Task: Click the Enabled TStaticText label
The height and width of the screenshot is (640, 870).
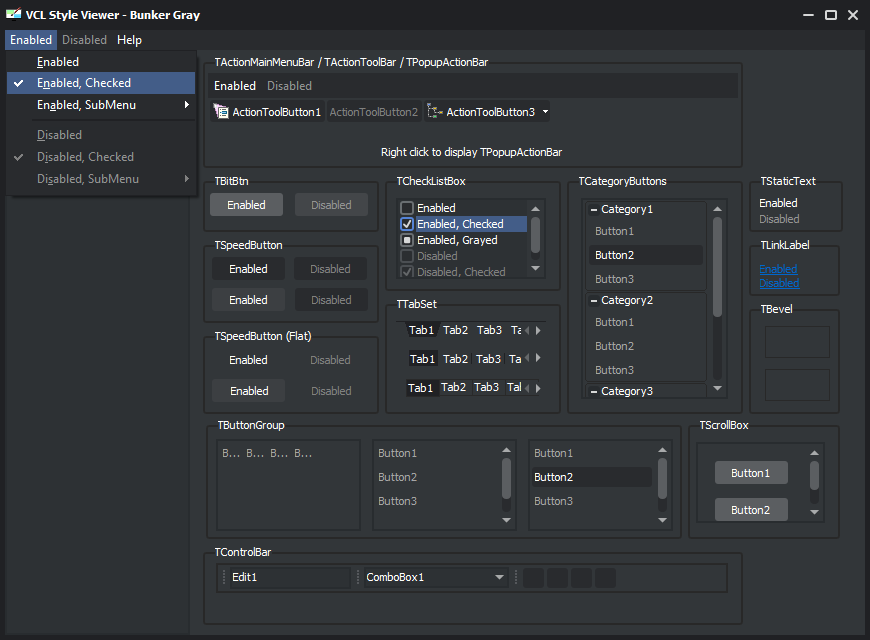Action: pos(778,203)
